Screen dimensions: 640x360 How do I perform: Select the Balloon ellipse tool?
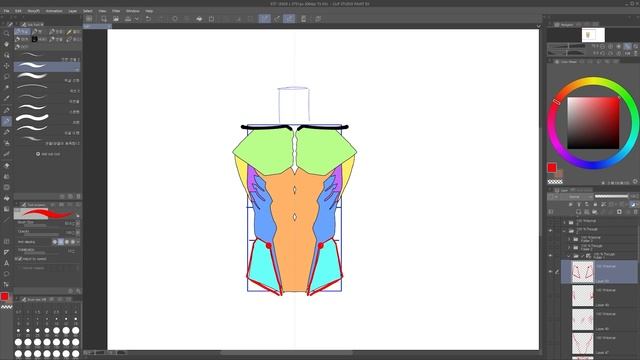click(x=7, y=274)
